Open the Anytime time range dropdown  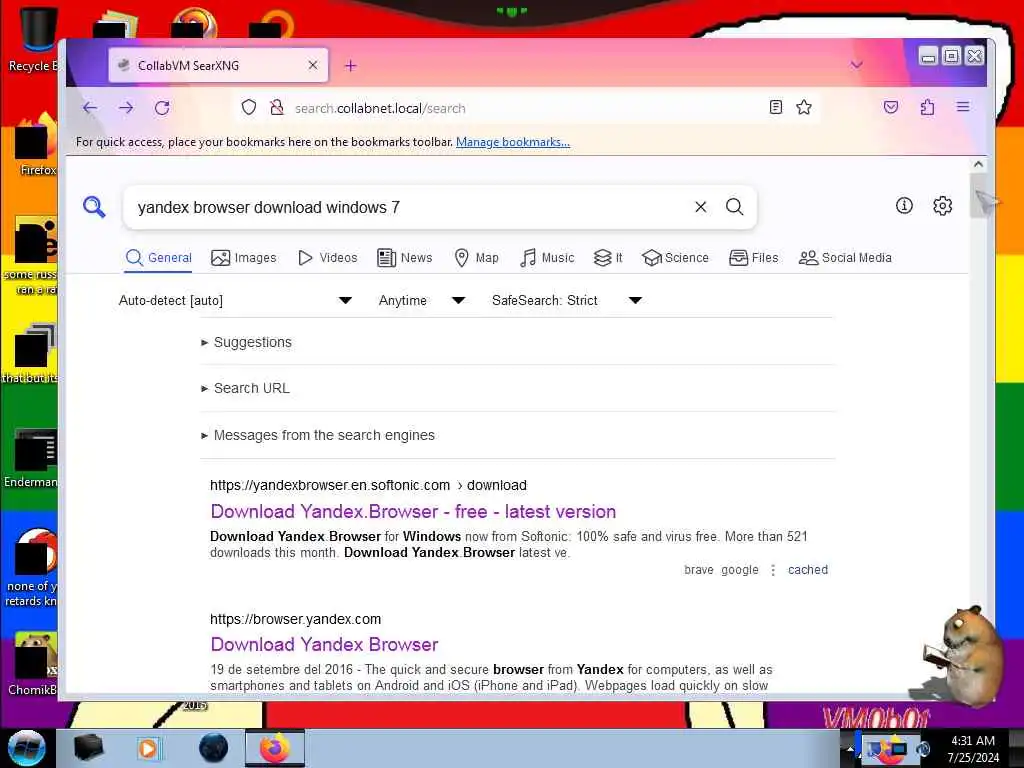tap(422, 300)
